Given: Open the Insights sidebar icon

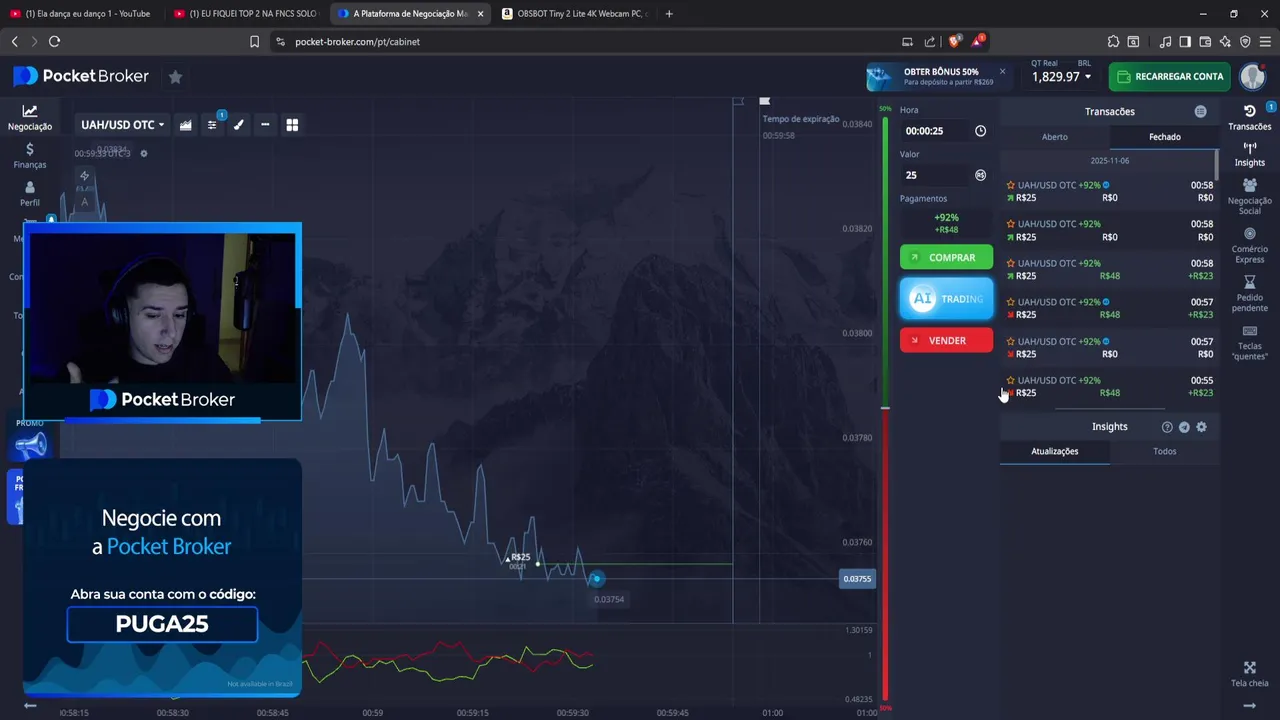Looking at the screenshot, I should pyautogui.click(x=1250, y=153).
